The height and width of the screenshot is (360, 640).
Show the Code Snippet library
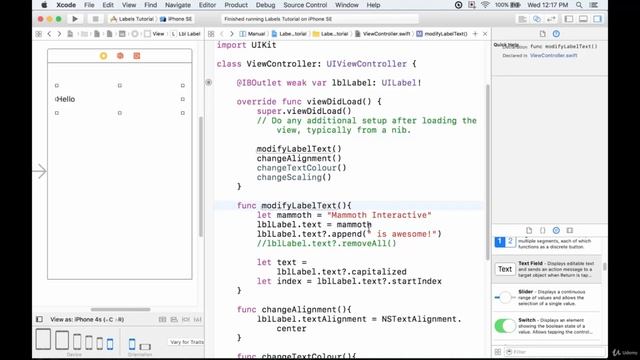(542, 231)
